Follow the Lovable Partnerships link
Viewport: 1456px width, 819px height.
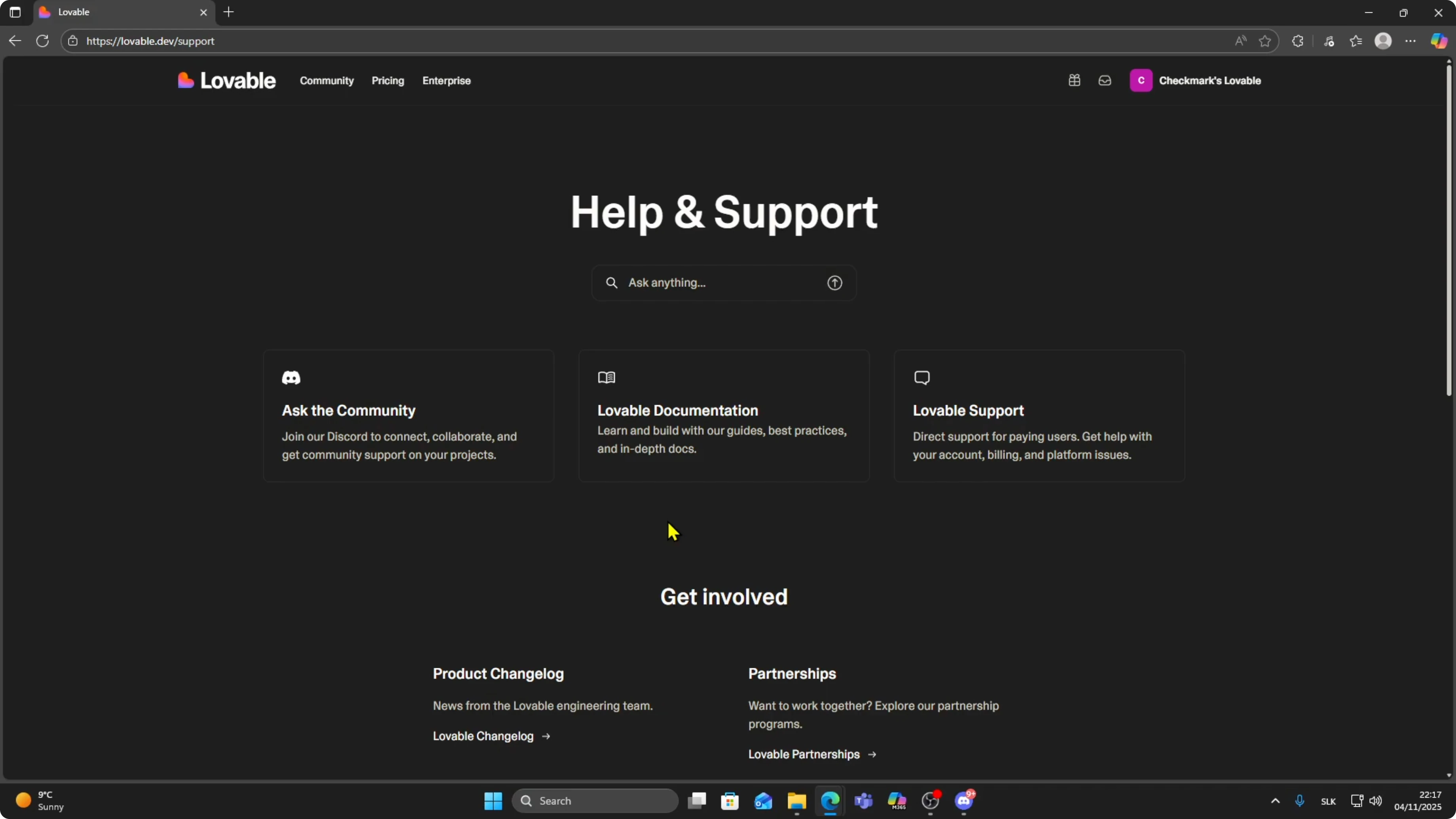[811, 754]
